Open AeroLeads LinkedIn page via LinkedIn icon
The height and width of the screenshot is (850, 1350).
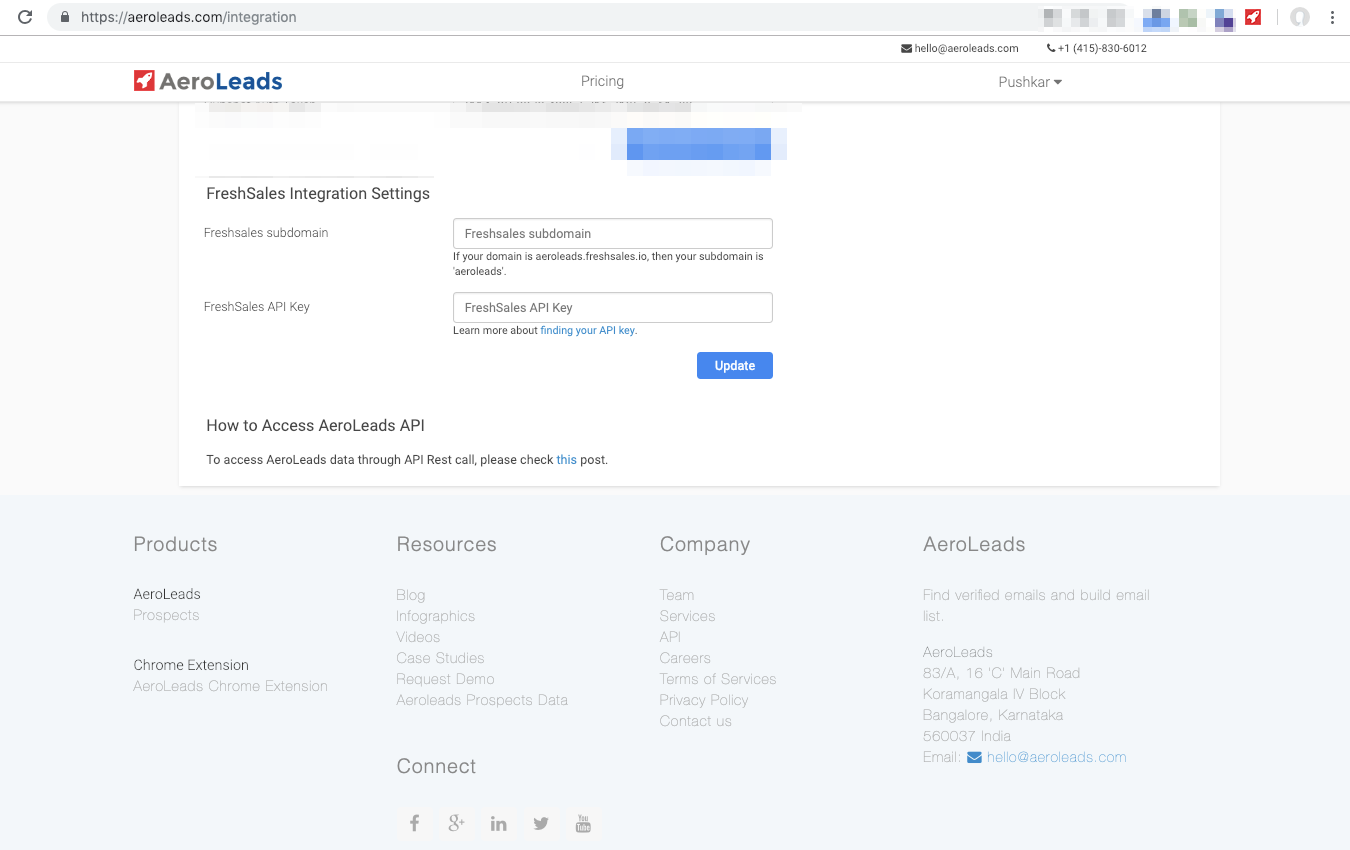499,823
